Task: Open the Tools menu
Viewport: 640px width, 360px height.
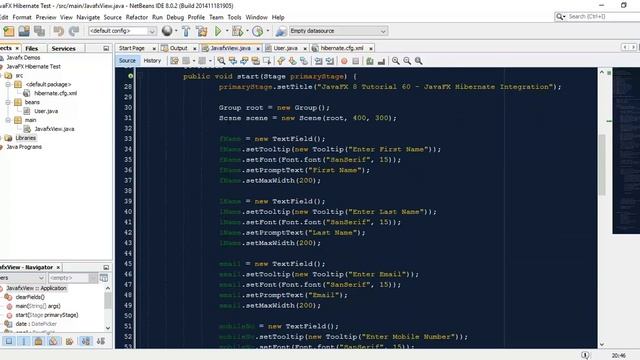Action: click(x=234, y=17)
